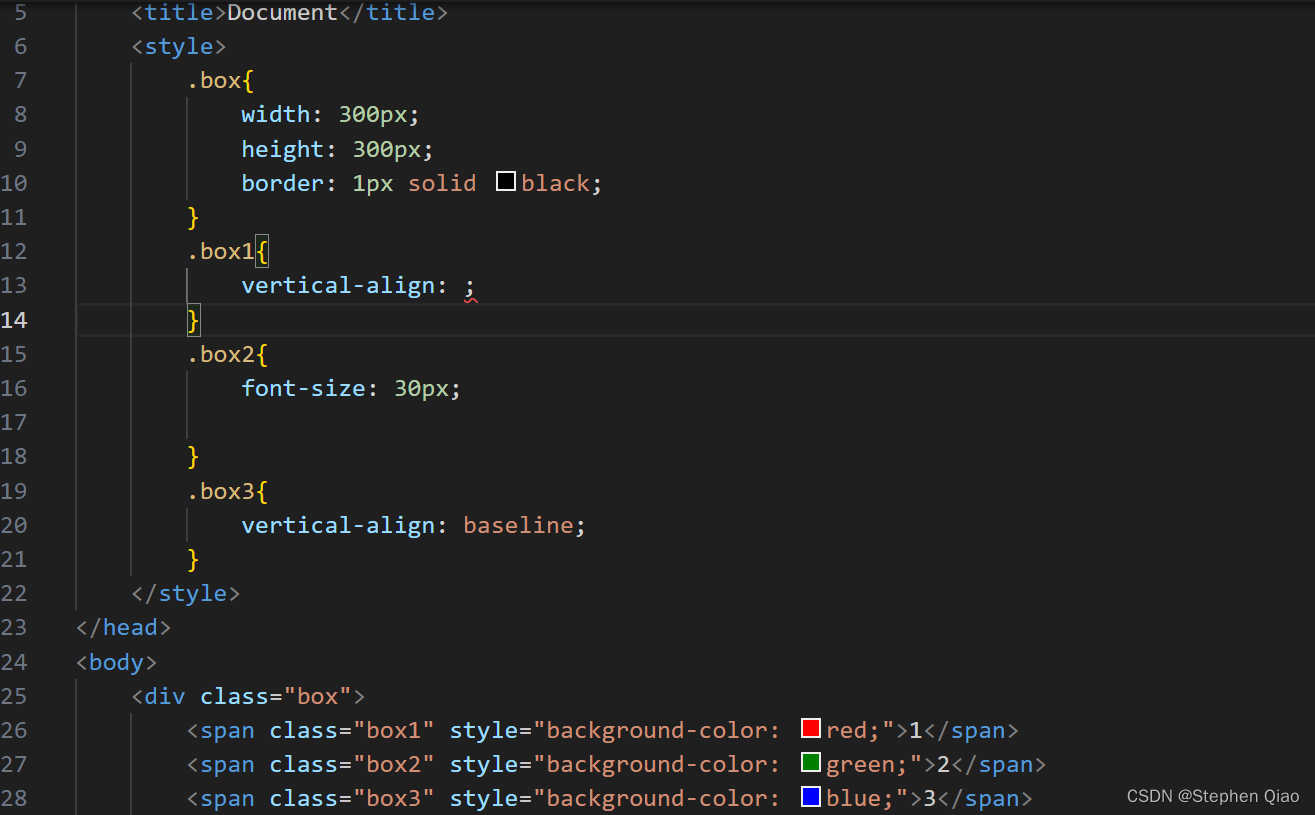Click the '.box3' selector
1315x815 pixels.
pyautogui.click(x=221, y=491)
